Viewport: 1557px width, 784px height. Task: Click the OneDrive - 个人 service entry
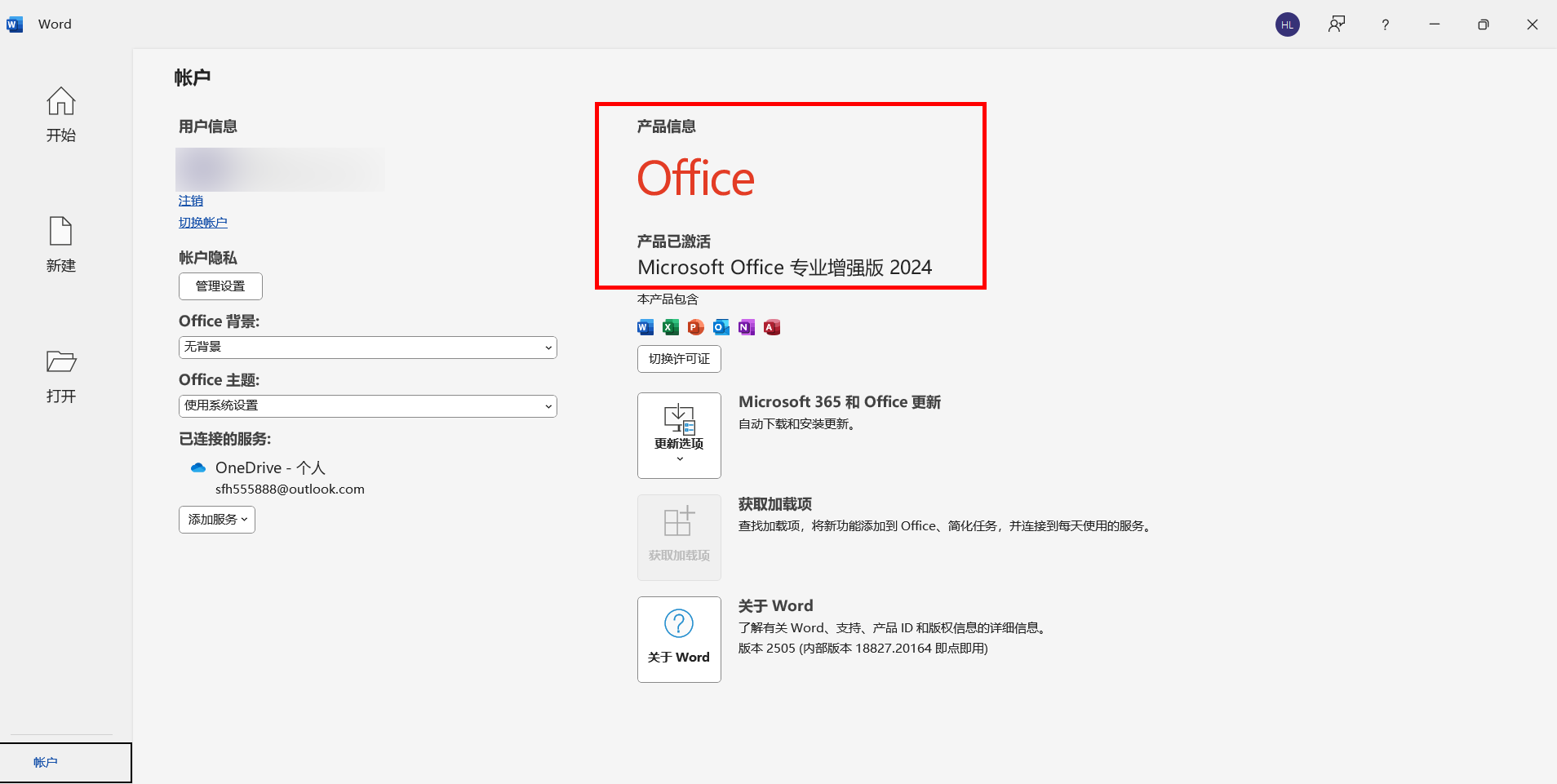pyautogui.click(x=270, y=467)
